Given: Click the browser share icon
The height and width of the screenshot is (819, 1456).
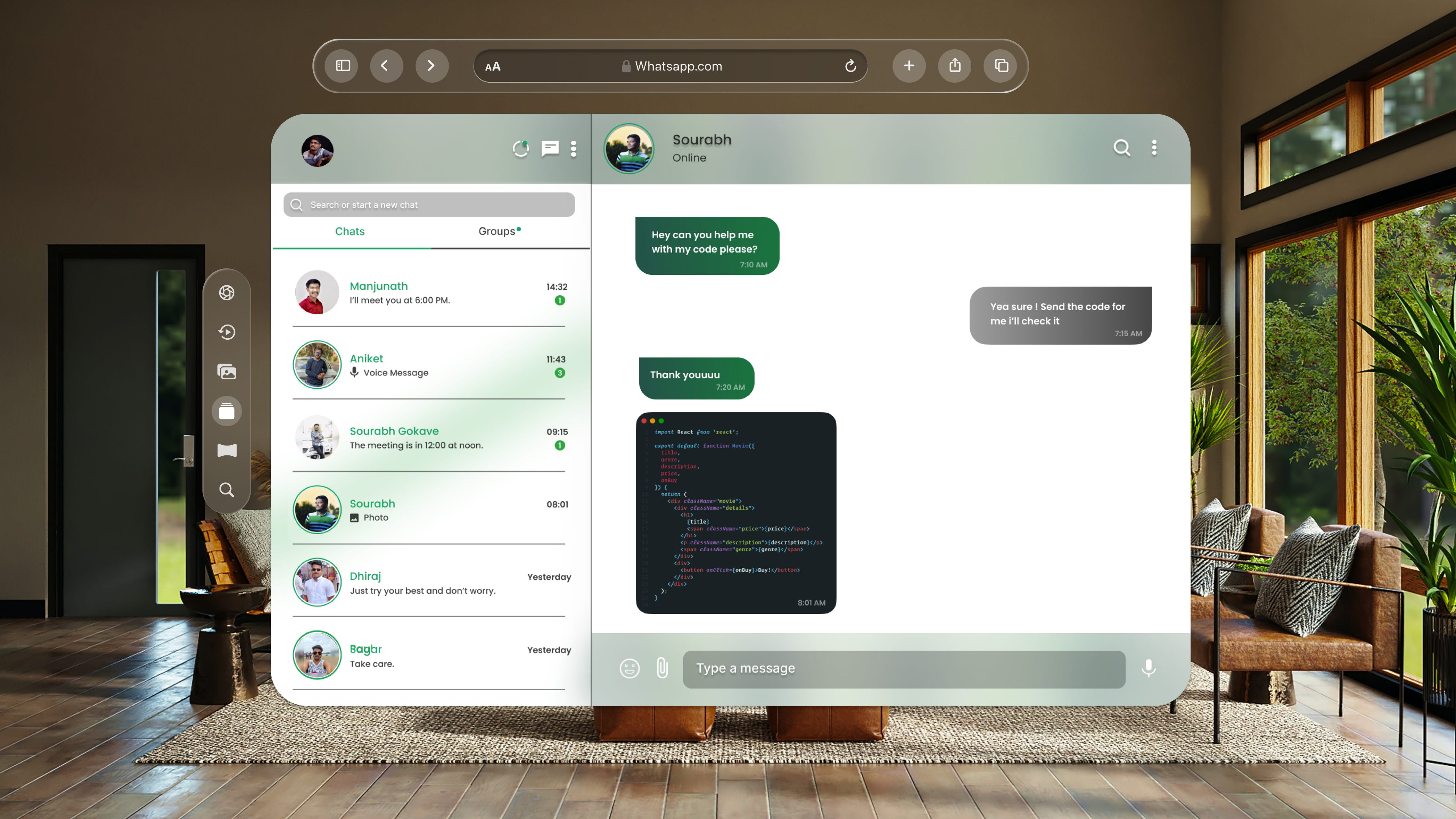Looking at the screenshot, I should pos(955,66).
